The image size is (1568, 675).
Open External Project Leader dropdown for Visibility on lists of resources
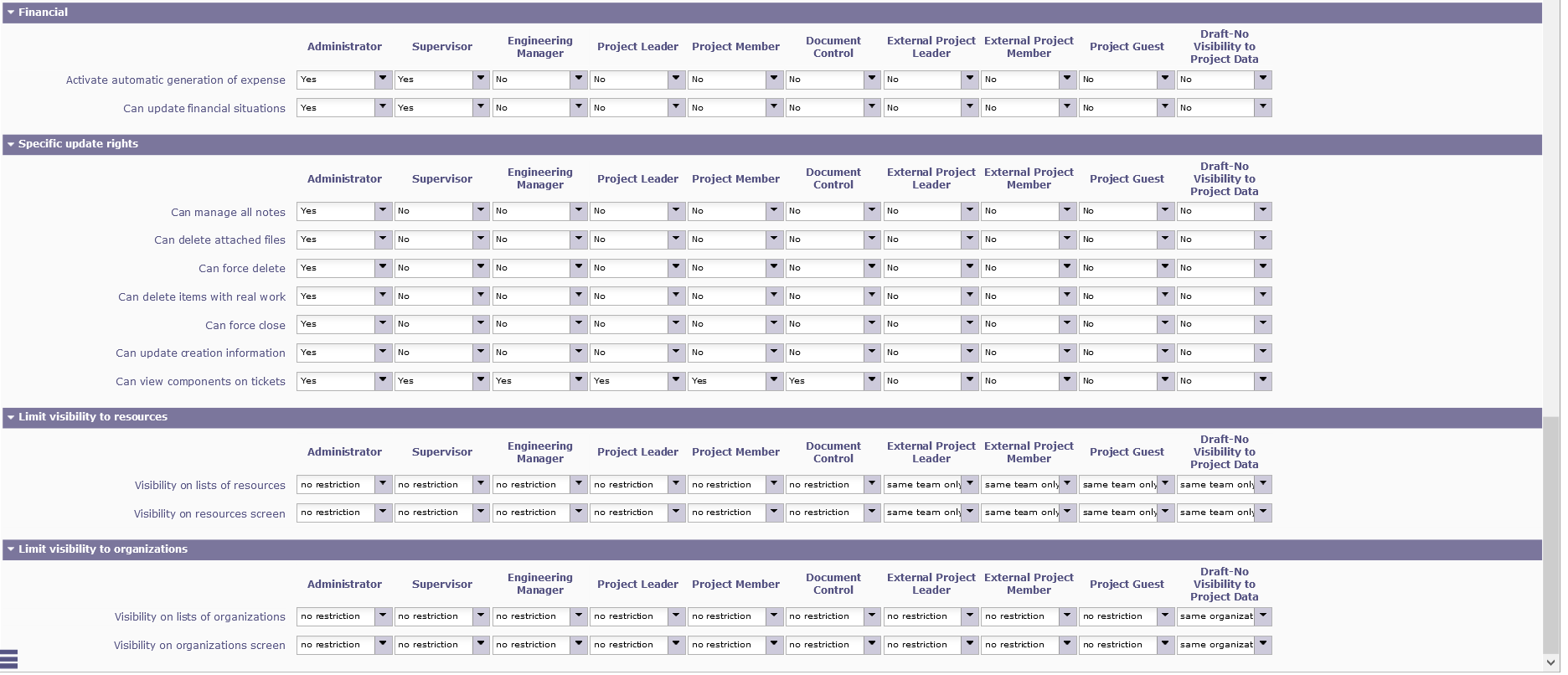click(970, 485)
